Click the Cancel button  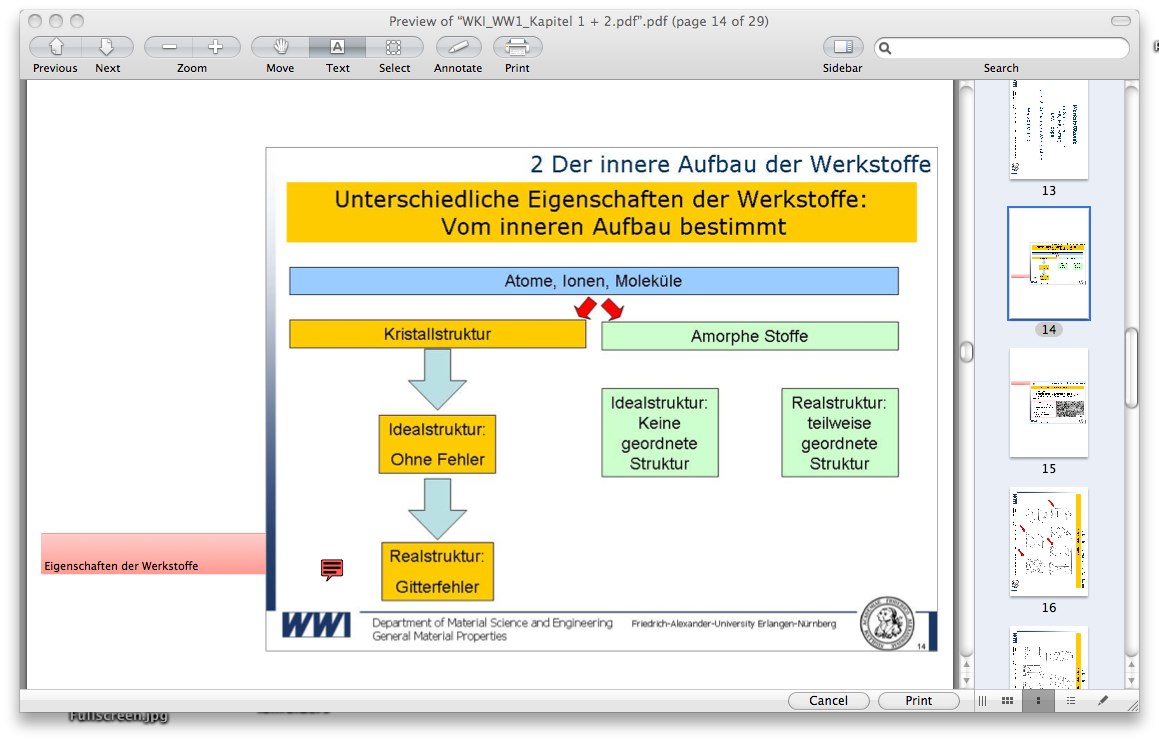[829, 701]
